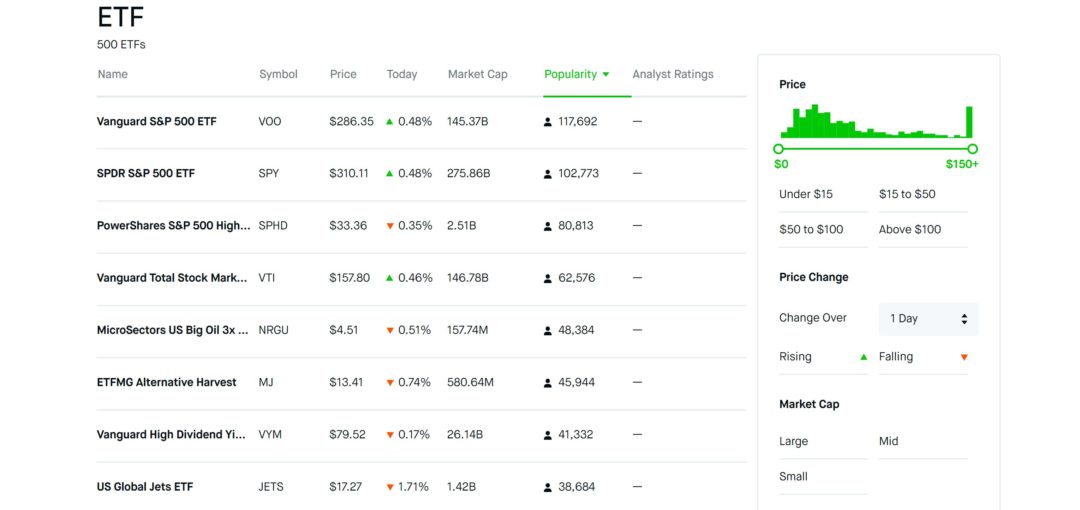Click the VOO symbol cell
1080x510 pixels.
tap(270, 122)
